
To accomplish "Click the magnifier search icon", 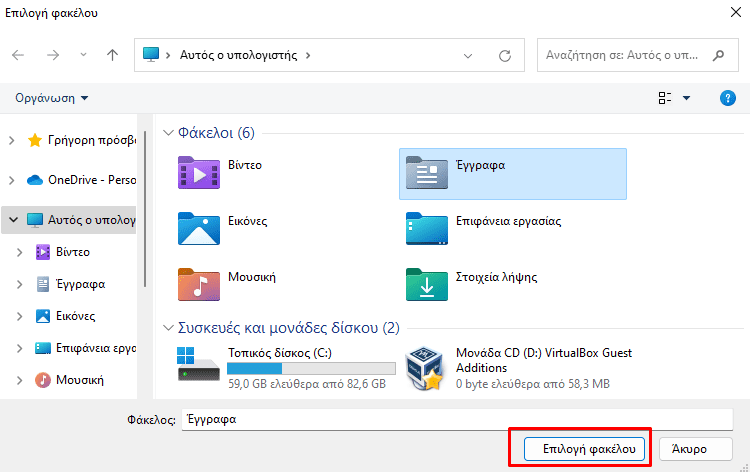I will point(718,55).
